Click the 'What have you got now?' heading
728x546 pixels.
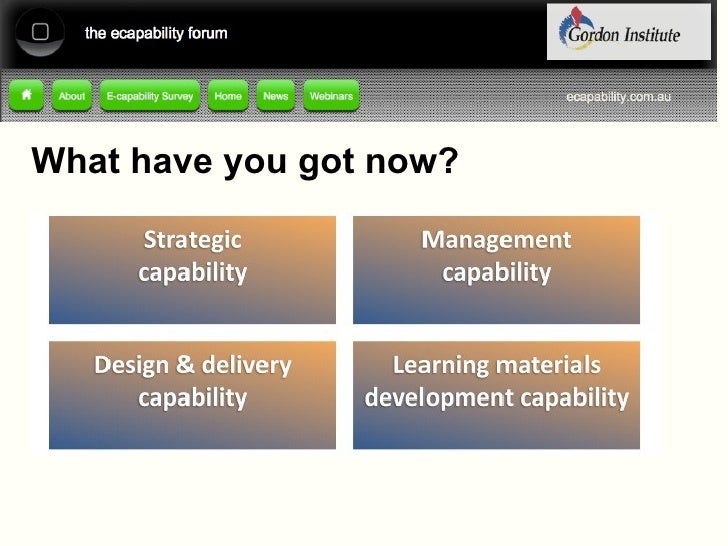(245, 161)
